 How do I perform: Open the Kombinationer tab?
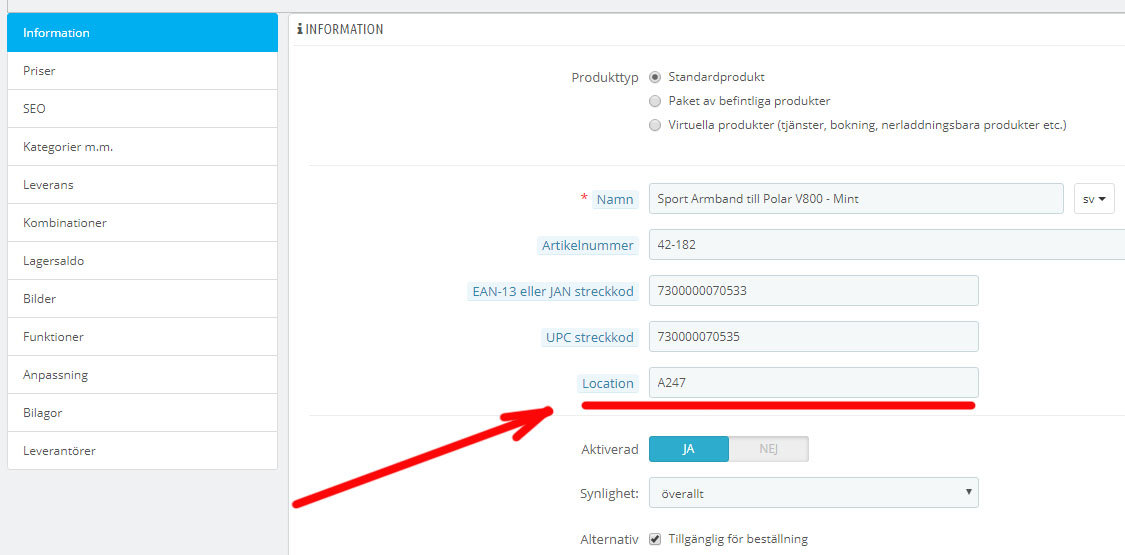coord(142,223)
